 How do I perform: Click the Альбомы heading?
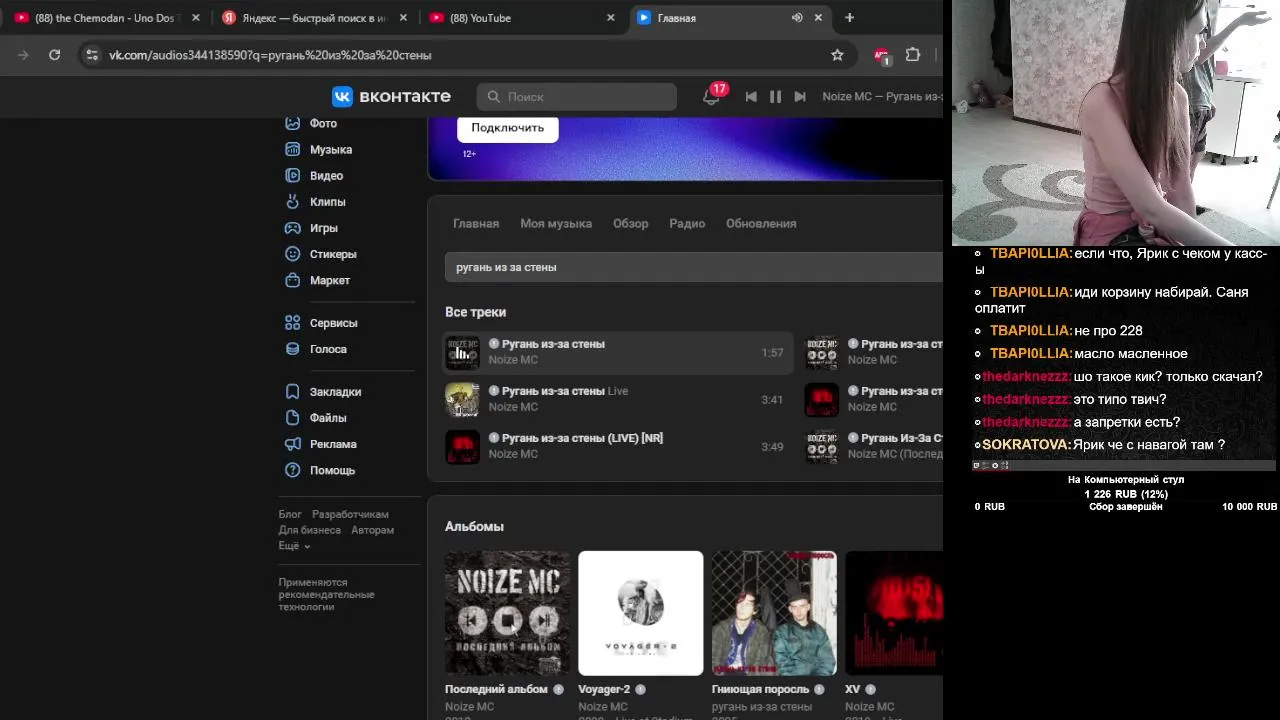coord(474,526)
